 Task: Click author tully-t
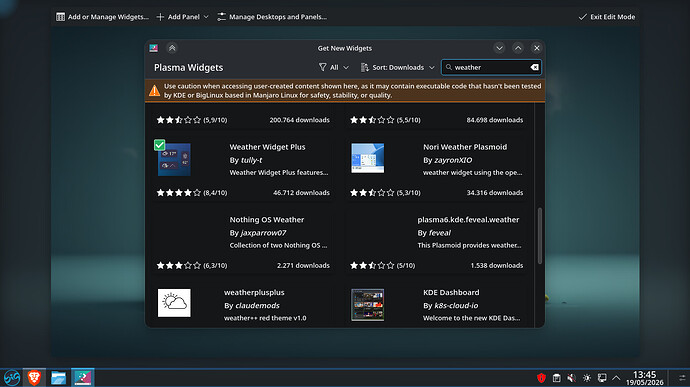251,160
